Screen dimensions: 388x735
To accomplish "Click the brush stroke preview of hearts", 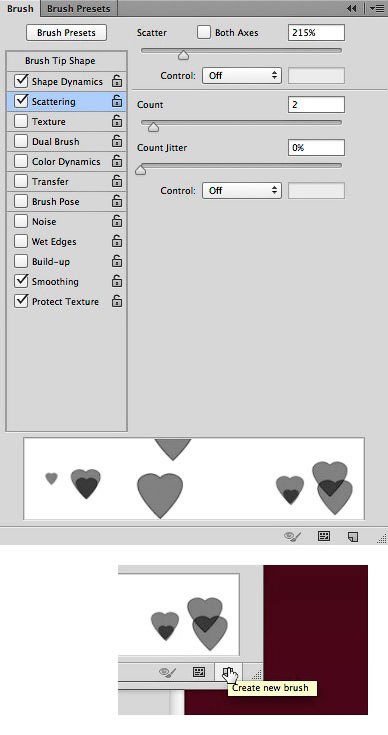I will (x=194, y=479).
